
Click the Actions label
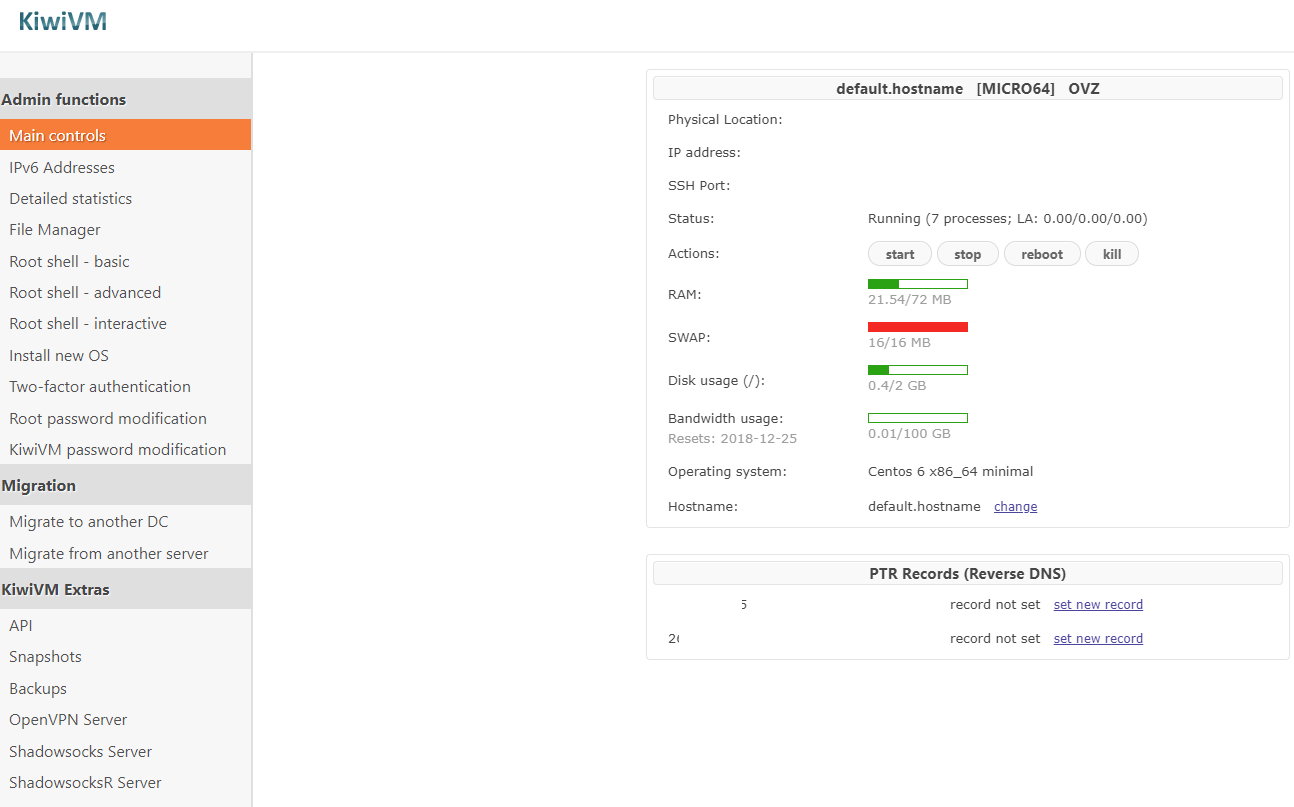(x=693, y=253)
